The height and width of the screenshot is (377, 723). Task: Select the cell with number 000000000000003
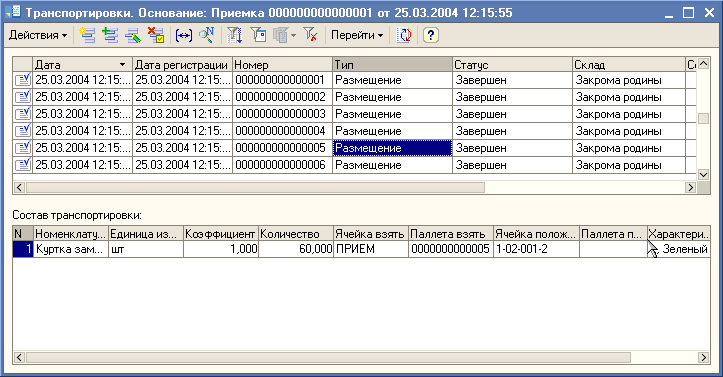282,114
